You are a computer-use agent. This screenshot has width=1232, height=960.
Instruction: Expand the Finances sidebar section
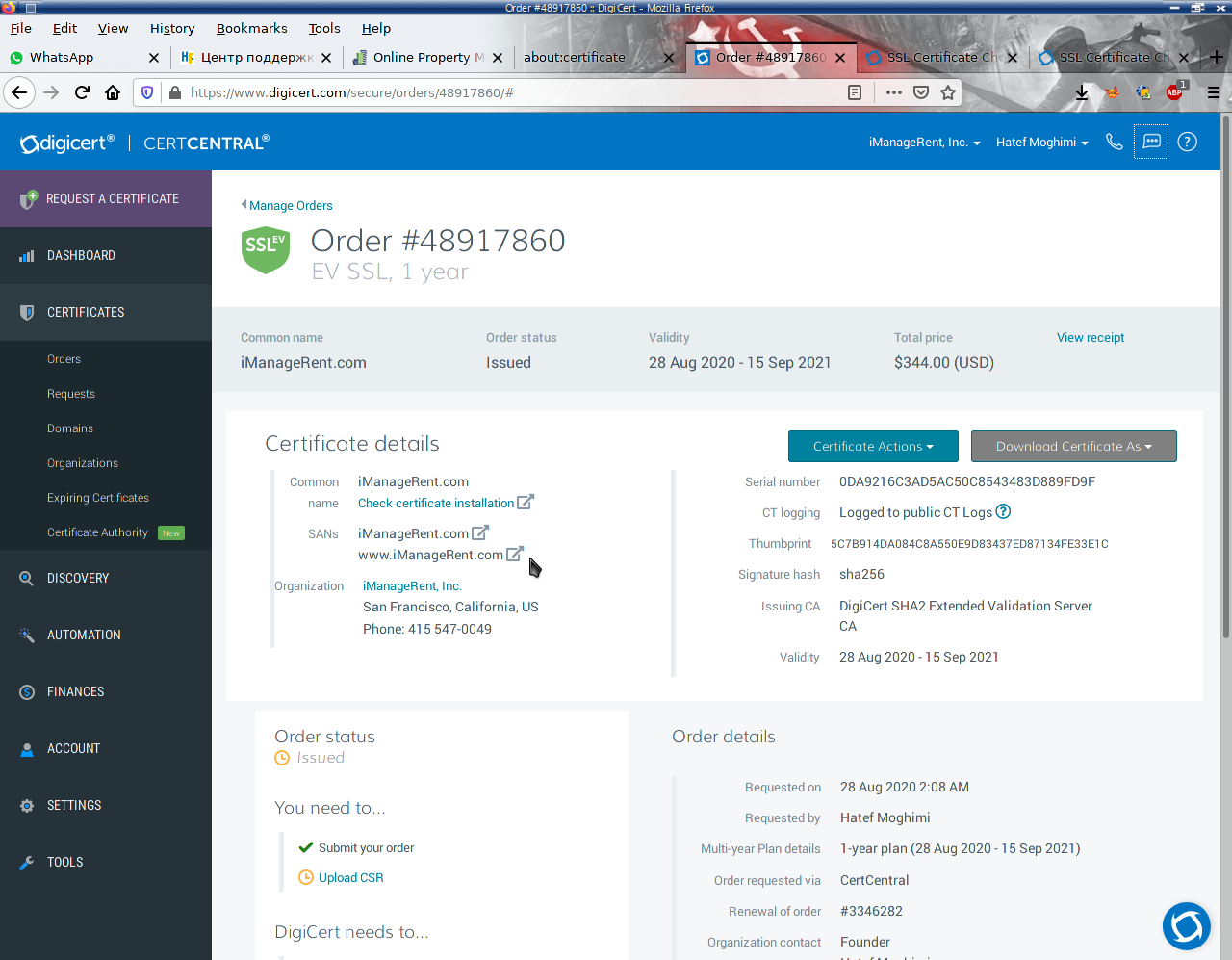[106, 691]
